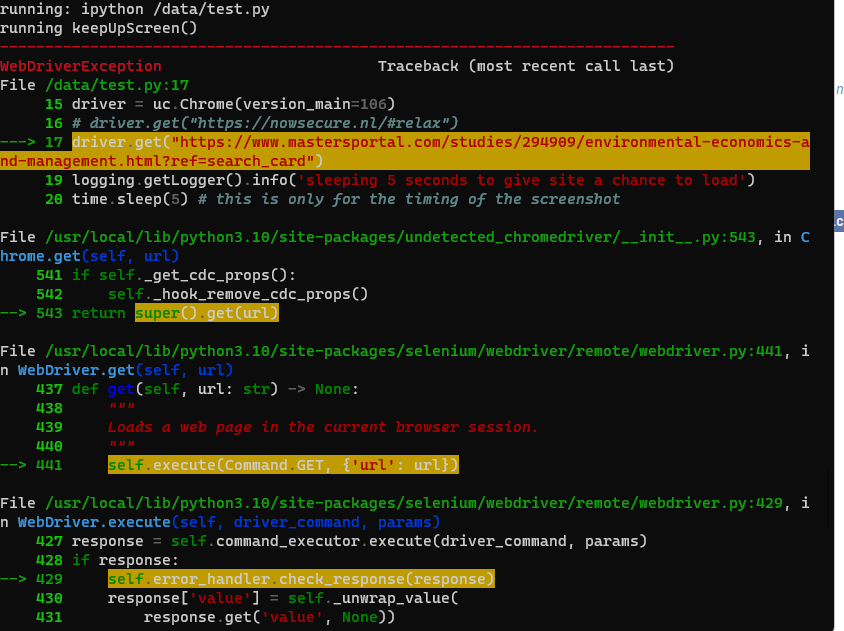Click the file path /data/test.py:17

pos(117,85)
